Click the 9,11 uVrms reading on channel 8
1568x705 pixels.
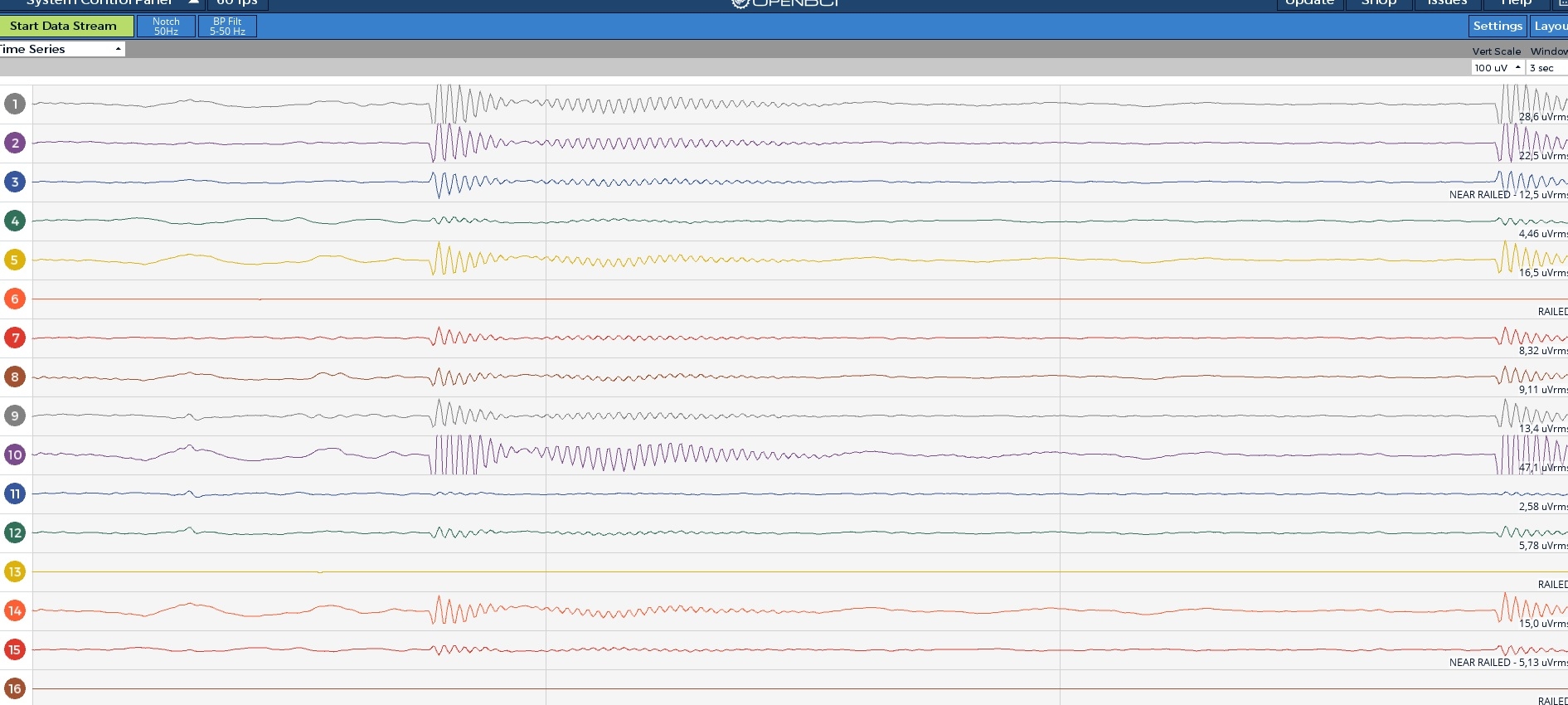tap(1542, 390)
